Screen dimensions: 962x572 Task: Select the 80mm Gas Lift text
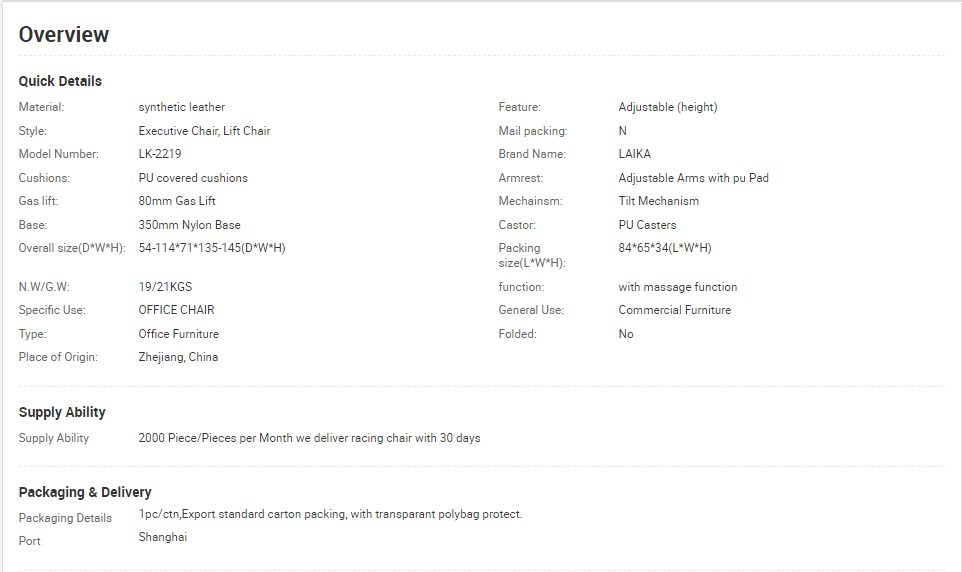pyautogui.click(x=177, y=201)
